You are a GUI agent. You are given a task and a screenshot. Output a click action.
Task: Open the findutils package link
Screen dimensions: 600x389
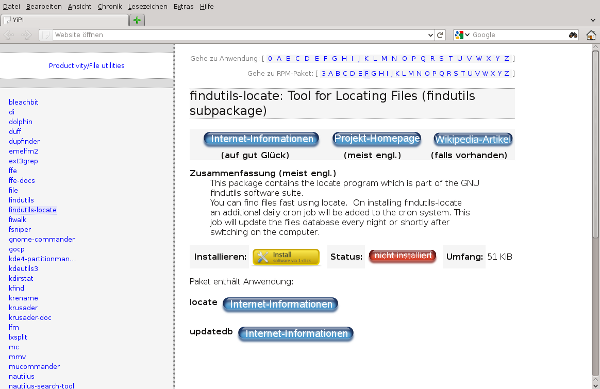21,200
